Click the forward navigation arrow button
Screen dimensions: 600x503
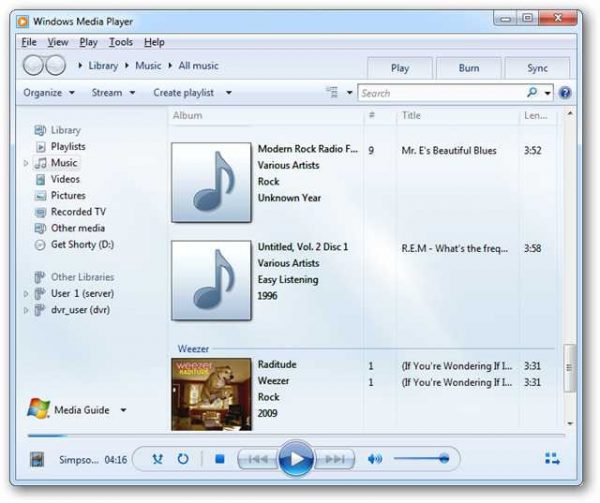pyautogui.click(x=56, y=65)
